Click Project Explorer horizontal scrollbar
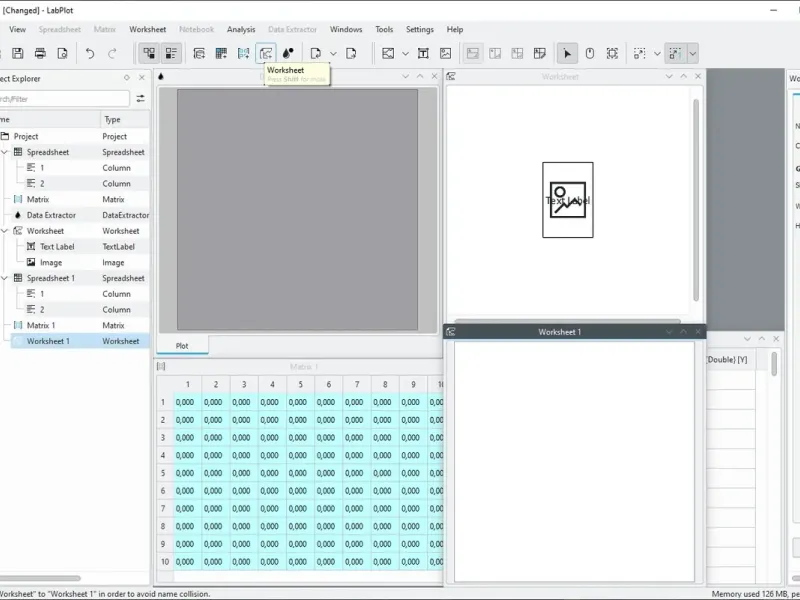 pos(40,578)
